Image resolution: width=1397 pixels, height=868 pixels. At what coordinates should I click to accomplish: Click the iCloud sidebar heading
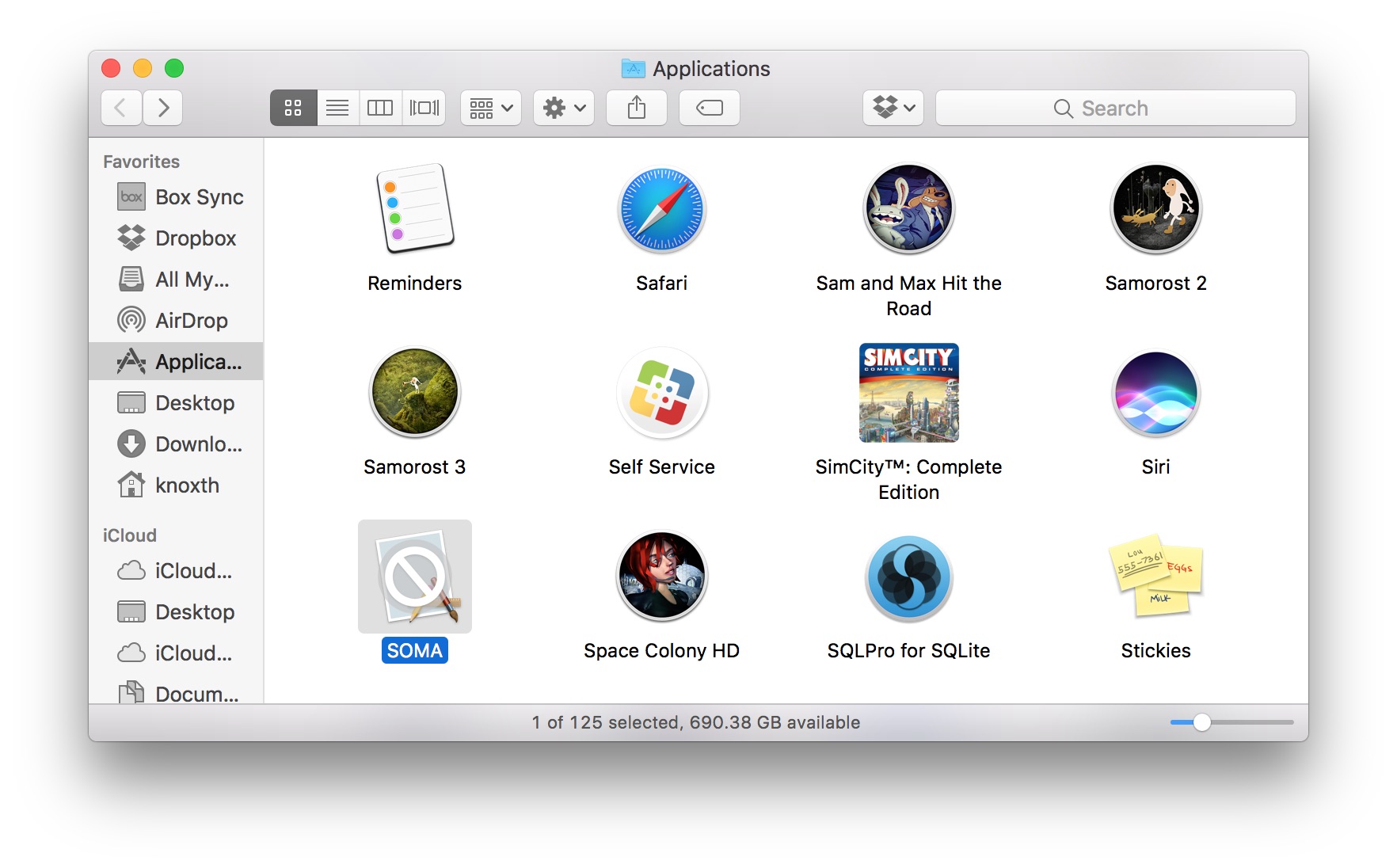(129, 535)
